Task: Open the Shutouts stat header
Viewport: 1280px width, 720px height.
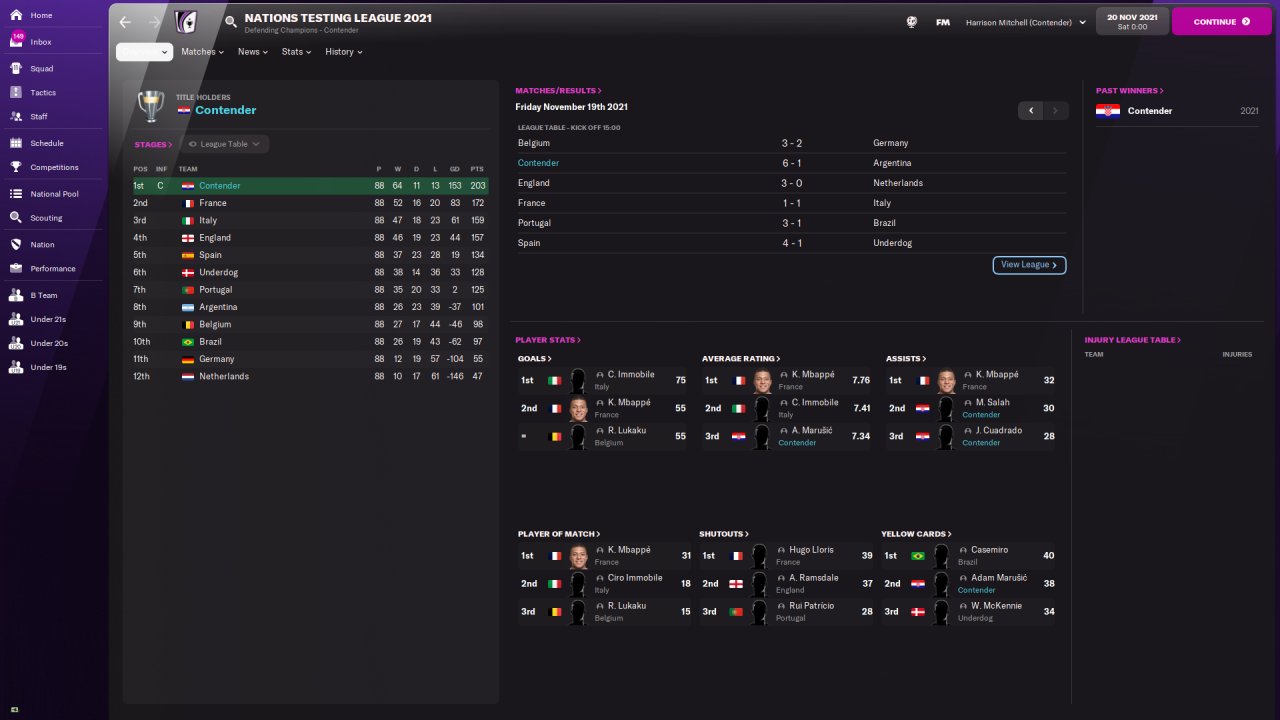Action: tap(724, 534)
